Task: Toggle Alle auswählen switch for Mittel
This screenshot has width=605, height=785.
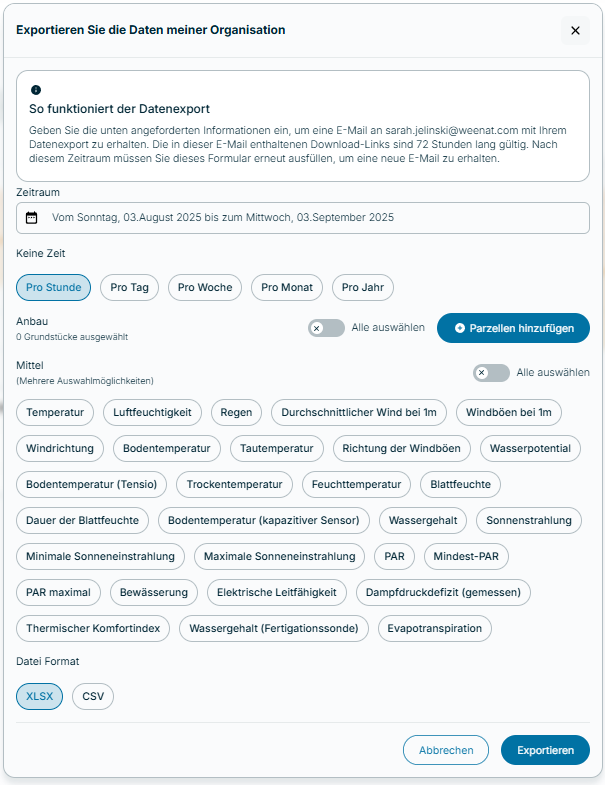Action: coord(491,373)
